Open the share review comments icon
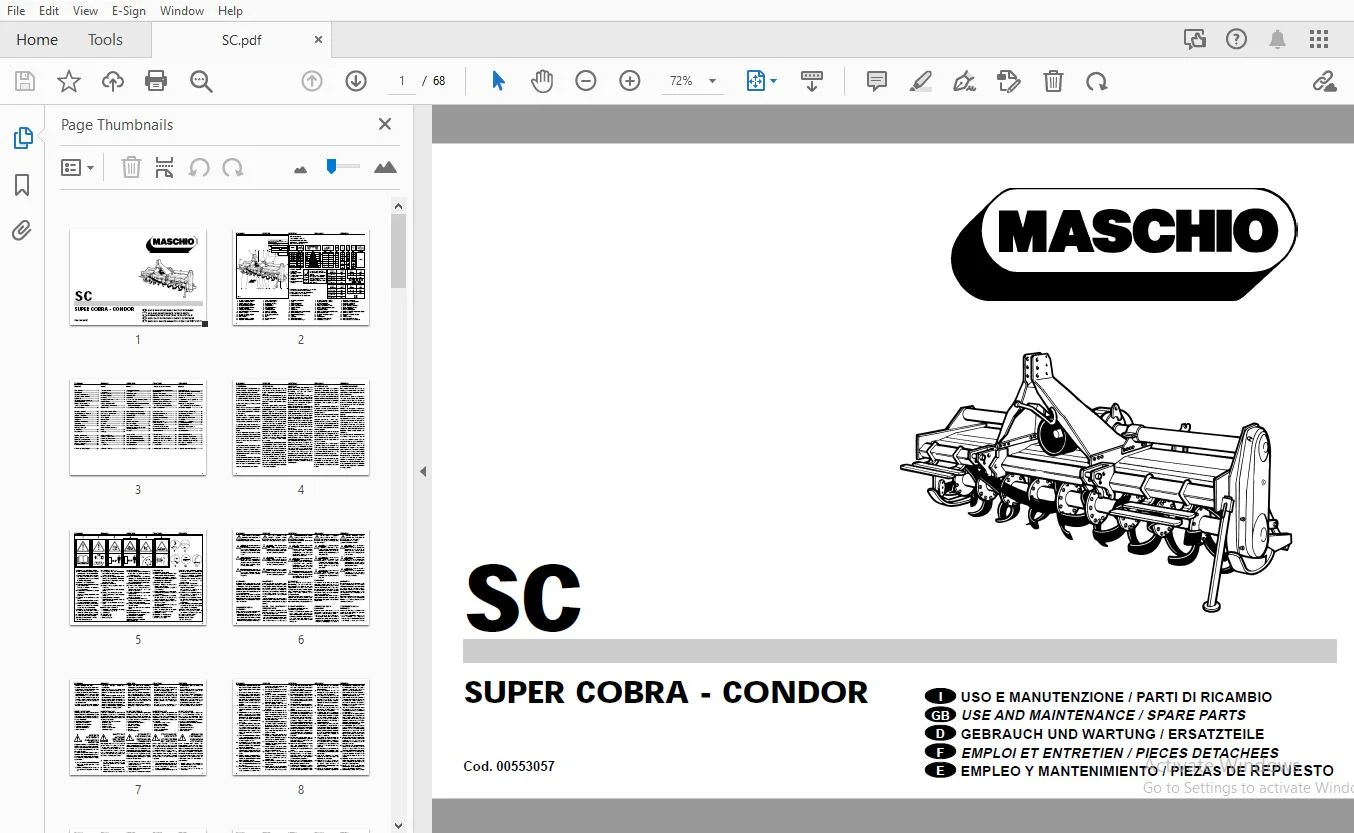This screenshot has height=833, width=1354. tap(1194, 40)
